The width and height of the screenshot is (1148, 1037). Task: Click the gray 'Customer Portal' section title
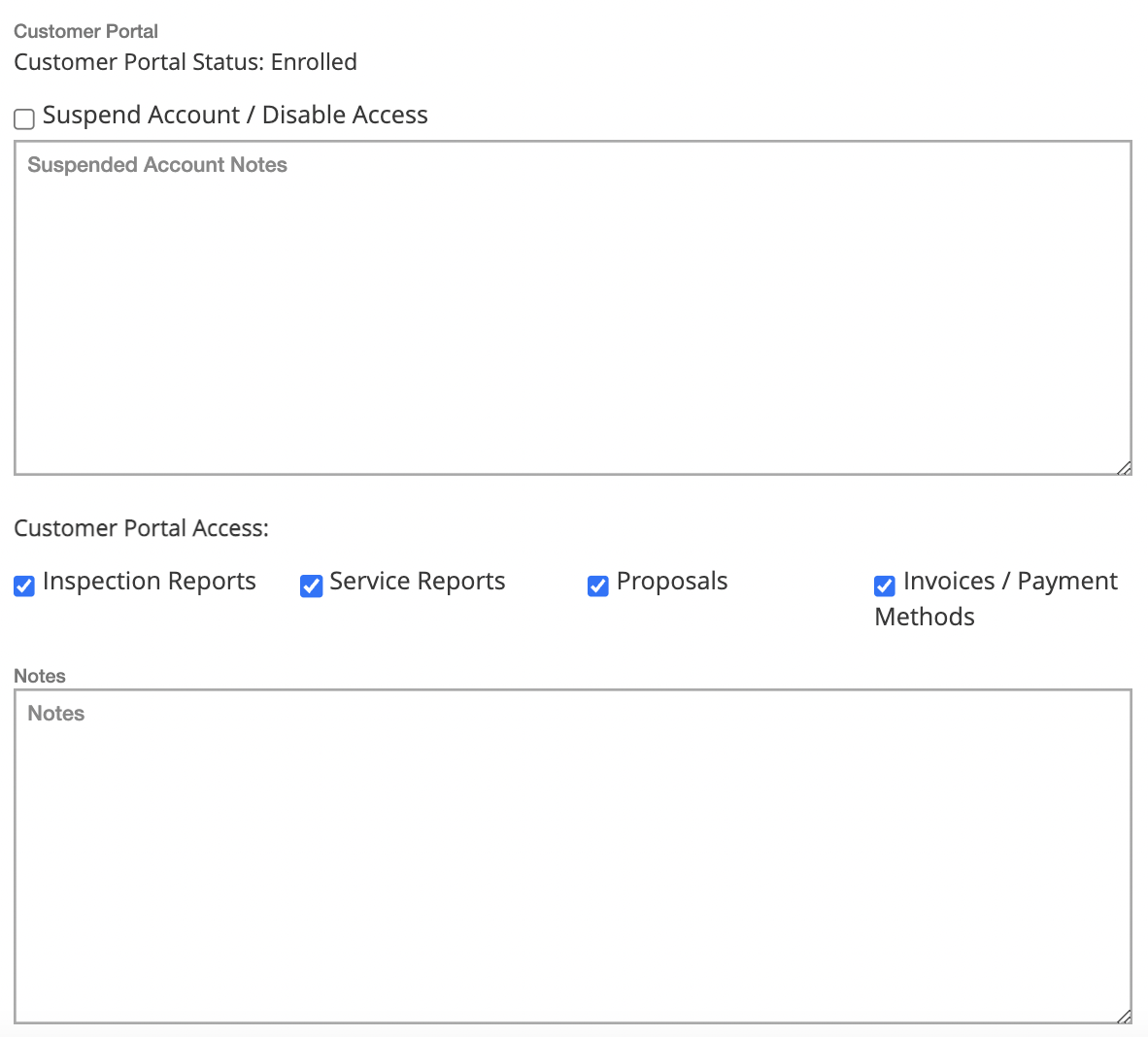pos(85,31)
